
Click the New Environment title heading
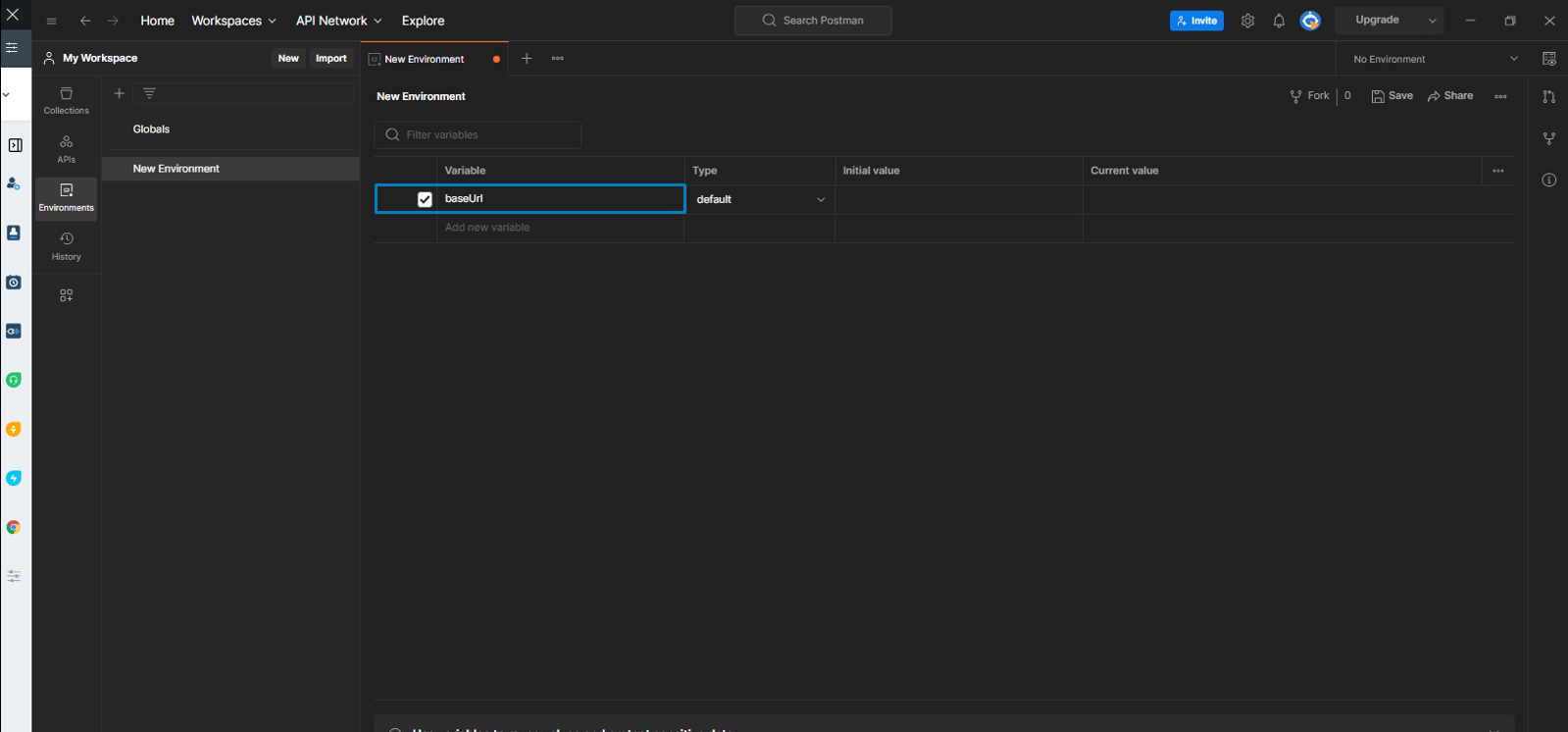421,96
